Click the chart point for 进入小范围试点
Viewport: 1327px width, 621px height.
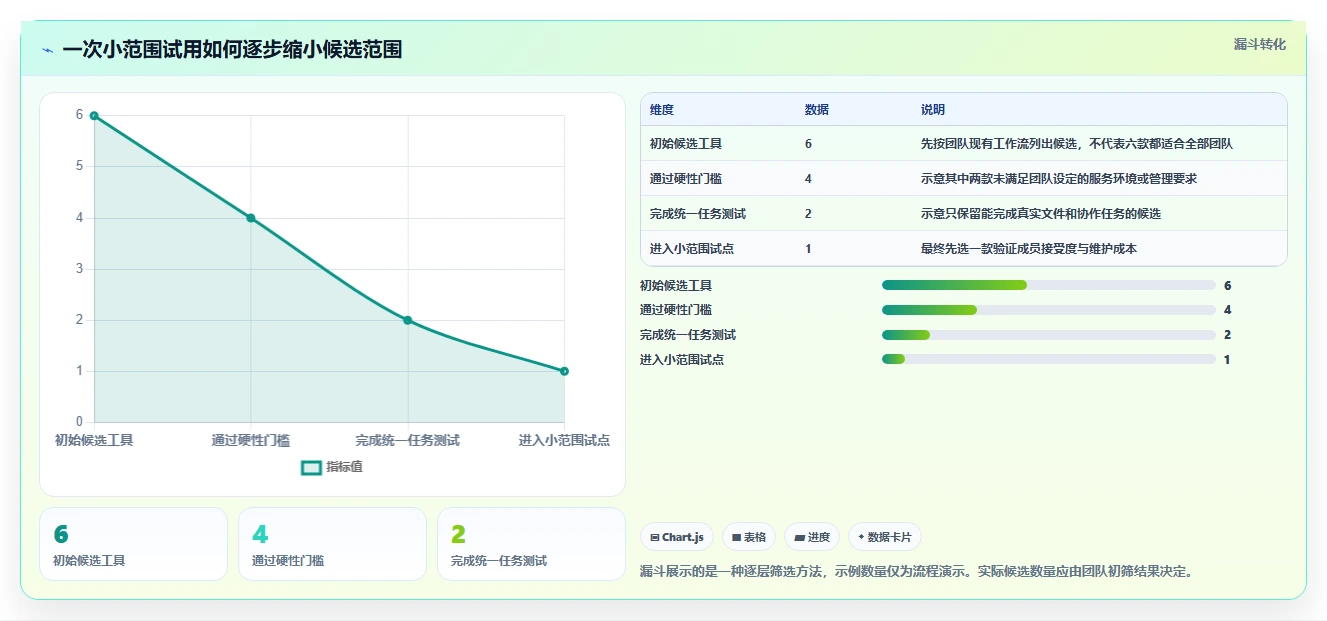pos(564,371)
